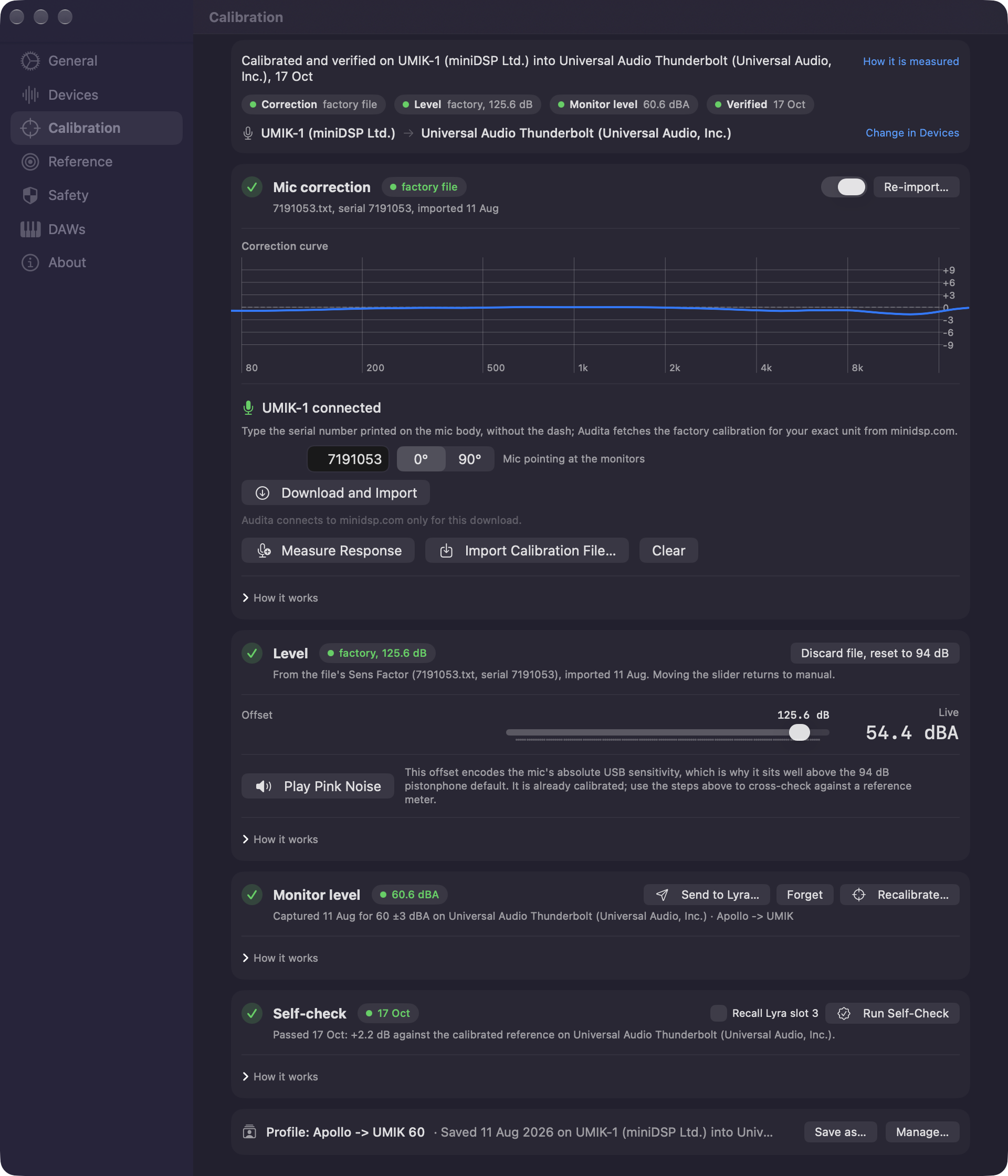Viewport: 1008px width, 1176px height.
Task: Expand How it works under Monitor level
Action: (280, 958)
